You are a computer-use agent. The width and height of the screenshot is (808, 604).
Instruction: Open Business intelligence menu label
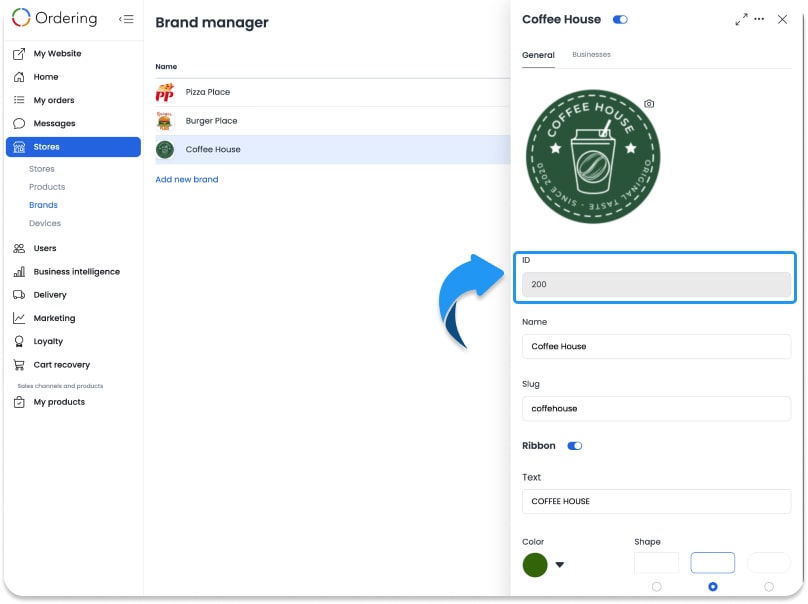pyautogui.click(x=76, y=272)
